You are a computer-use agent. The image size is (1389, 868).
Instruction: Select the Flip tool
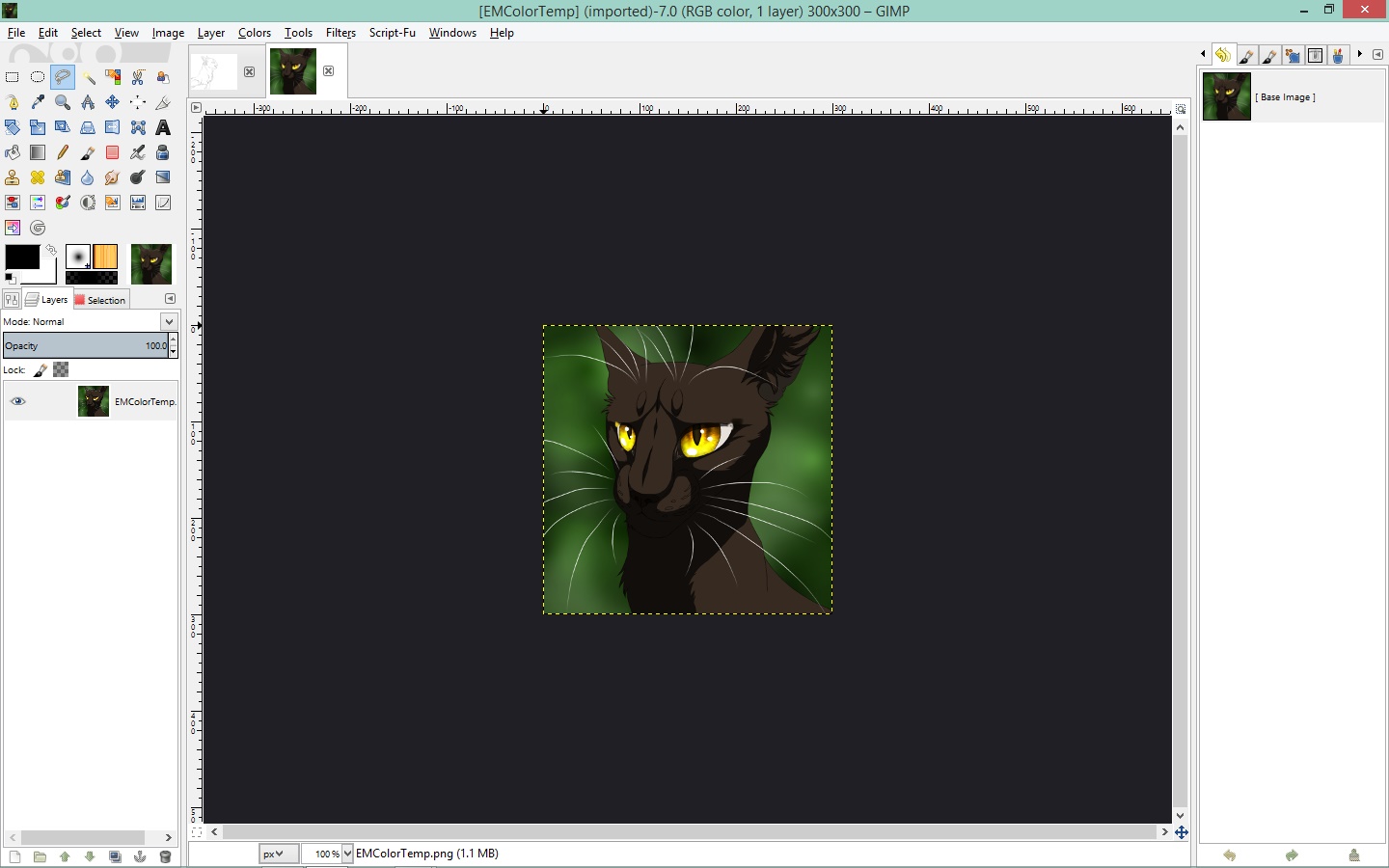(x=113, y=127)
